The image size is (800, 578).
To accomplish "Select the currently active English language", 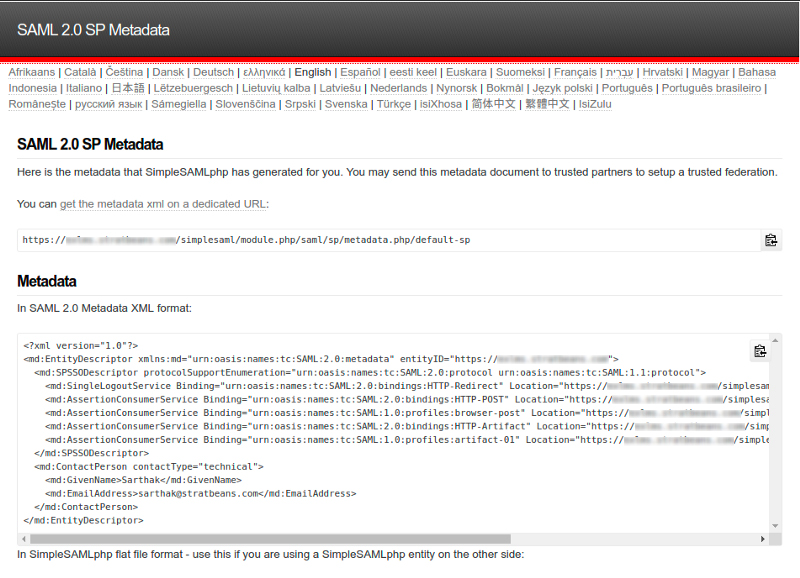I will pyautogui.click(x=312, y=72).
